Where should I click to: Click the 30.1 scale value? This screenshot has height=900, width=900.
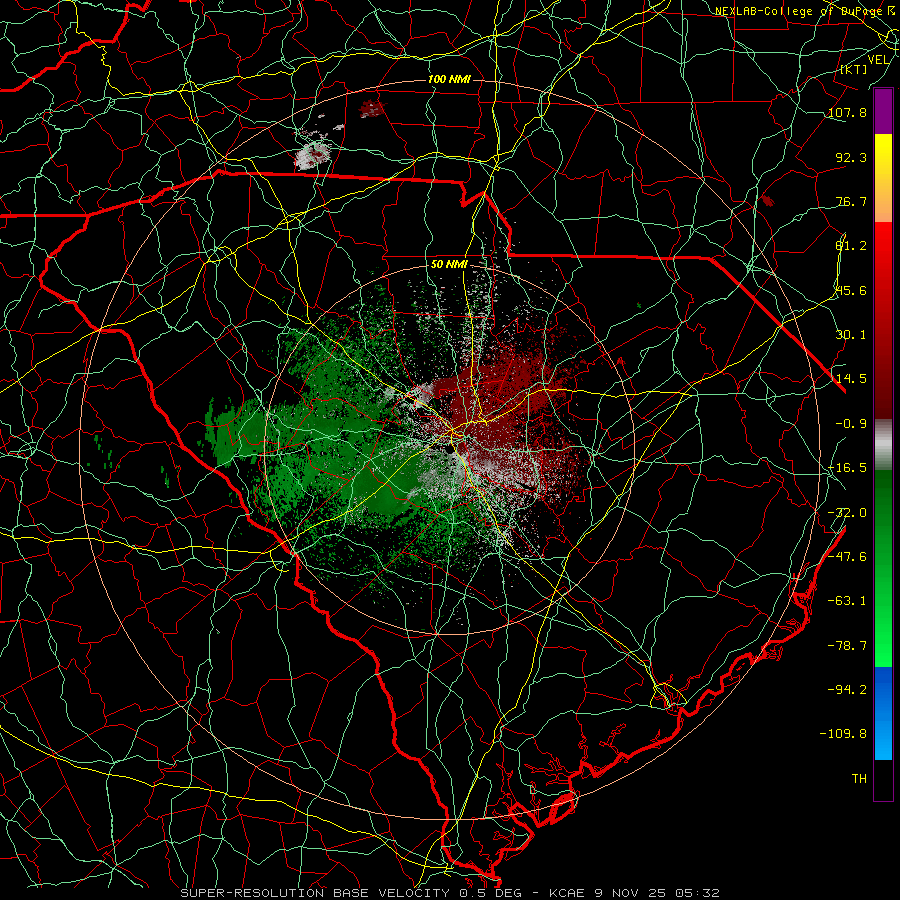851,335
